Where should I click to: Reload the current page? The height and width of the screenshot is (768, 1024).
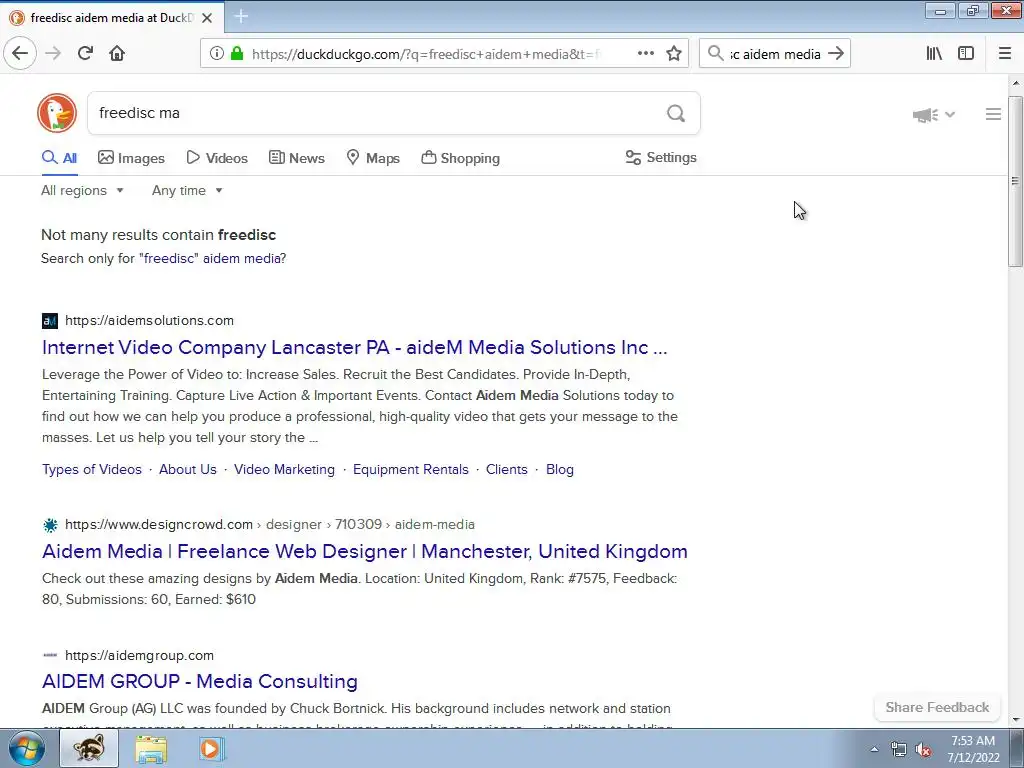(x=85, y=53)
